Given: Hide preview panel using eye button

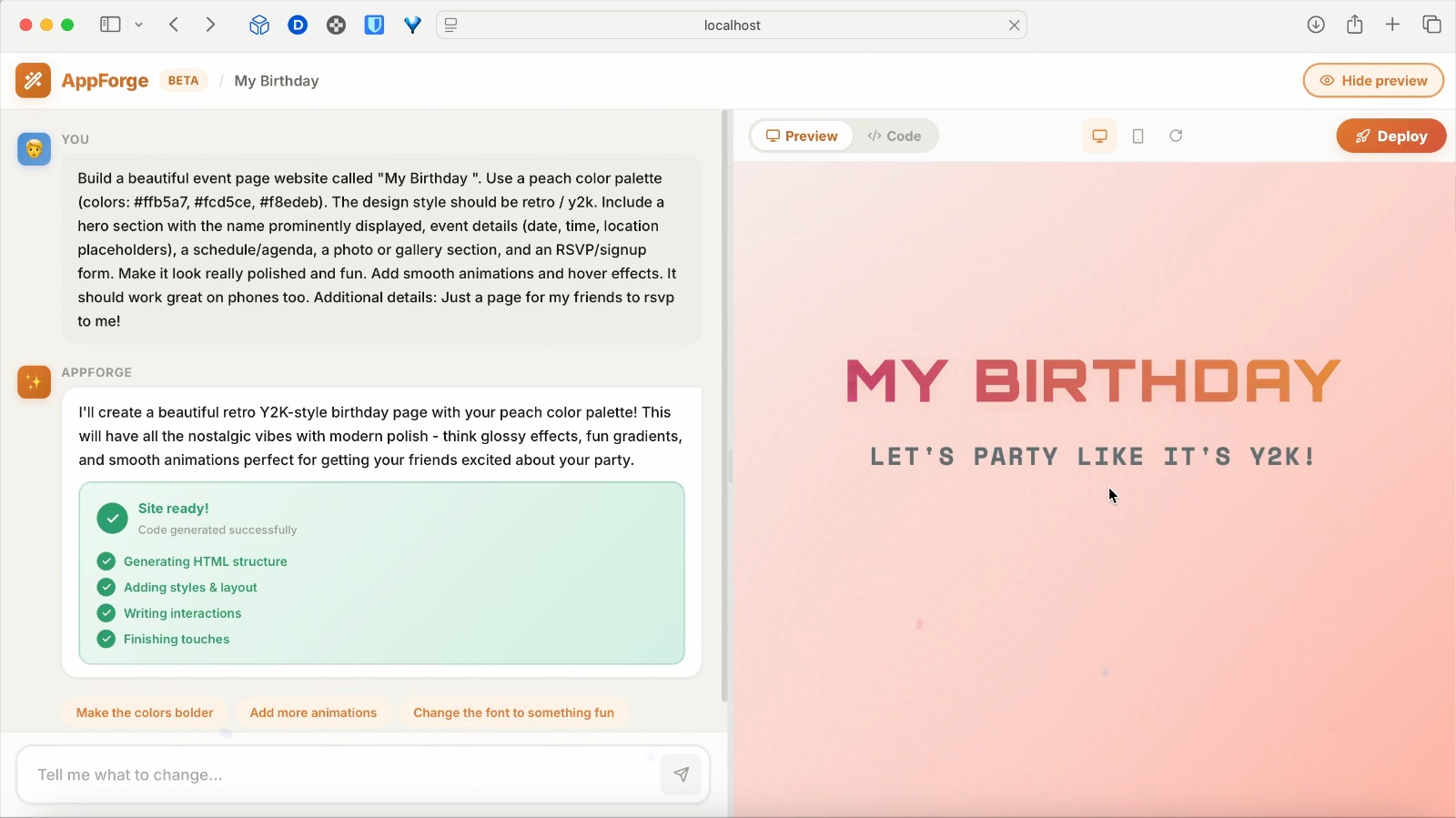Looking at the screenshot, I should 1373,80.
